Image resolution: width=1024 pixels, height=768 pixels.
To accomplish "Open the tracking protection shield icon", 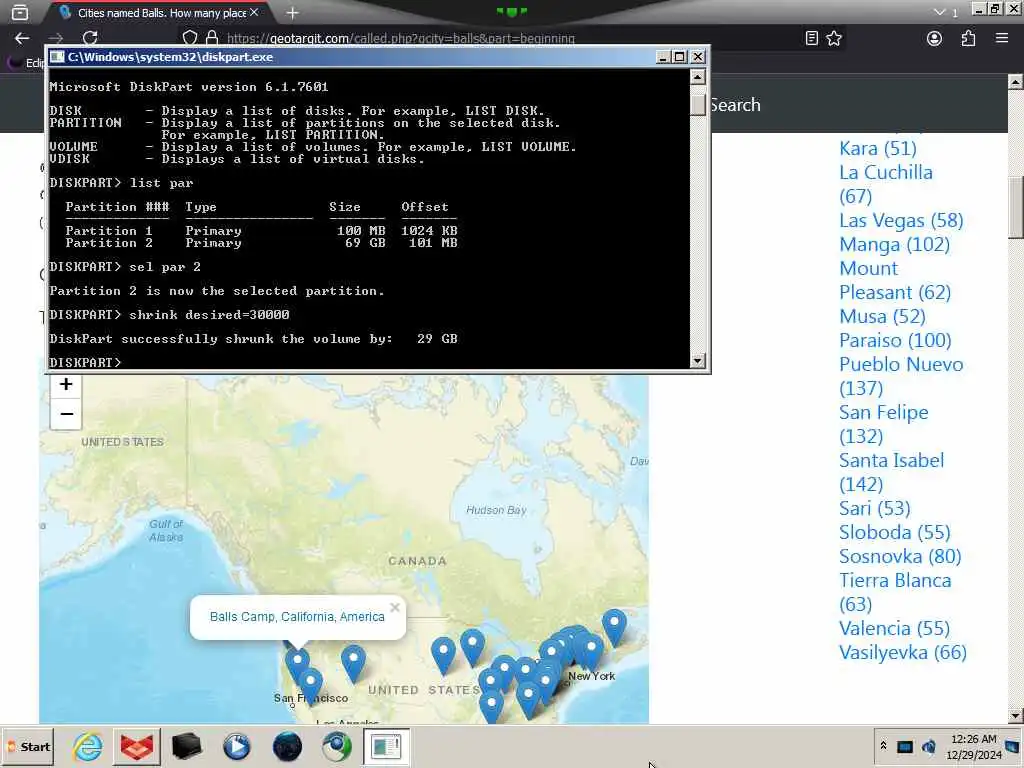I will point(189,39).
